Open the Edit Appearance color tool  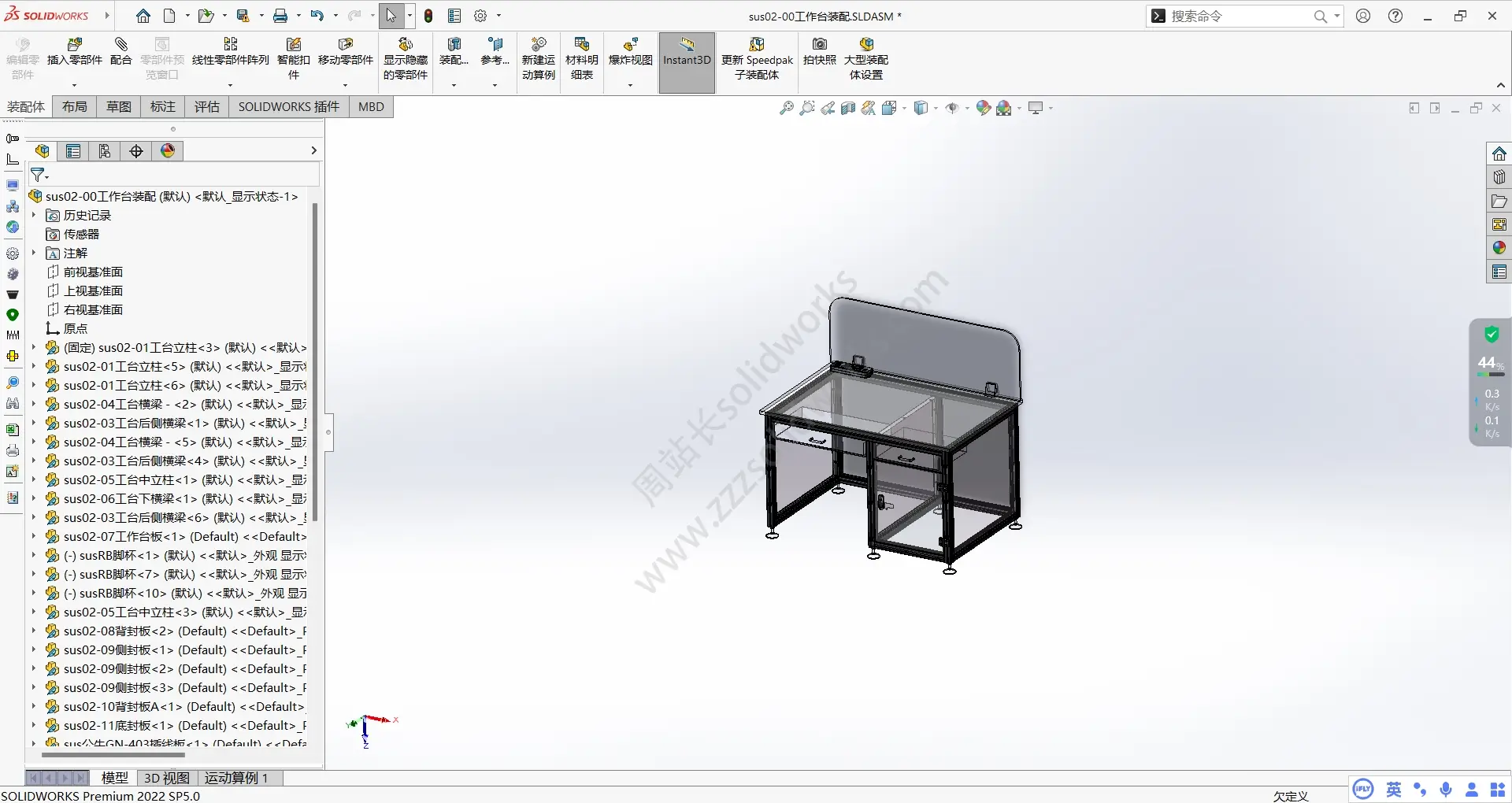(x=983, y=108)
